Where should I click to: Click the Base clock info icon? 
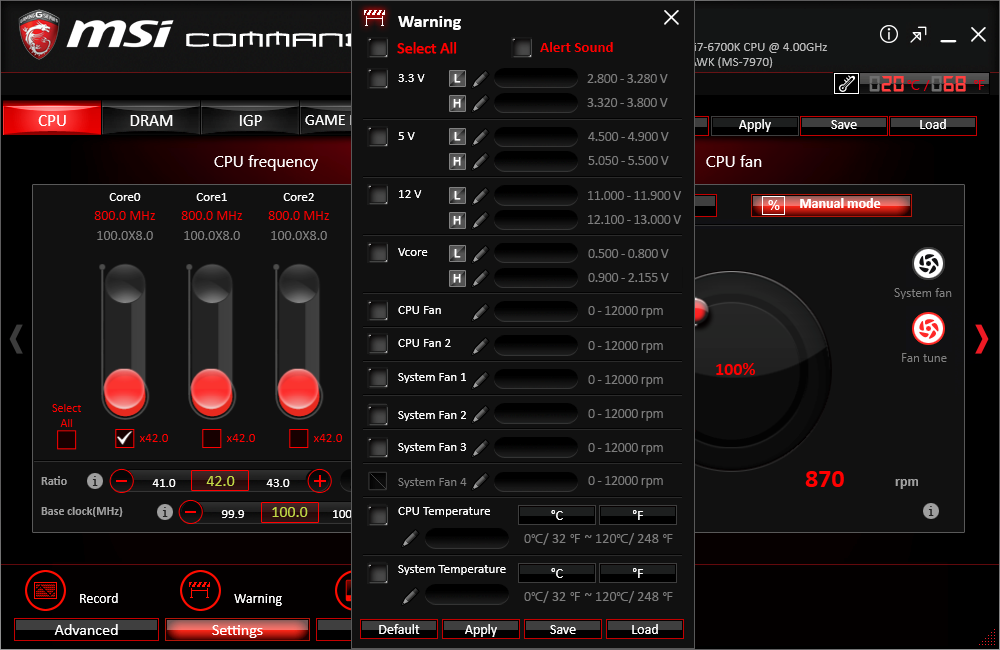(165, 512)
